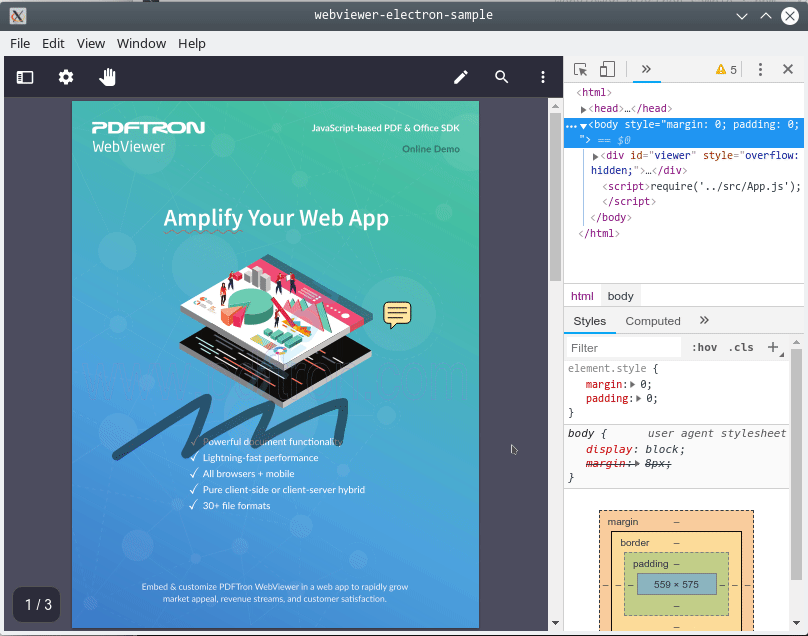Select the html breadcrumb item
The width and height of the screenshot is (808, 636).
tap(582, 296)
